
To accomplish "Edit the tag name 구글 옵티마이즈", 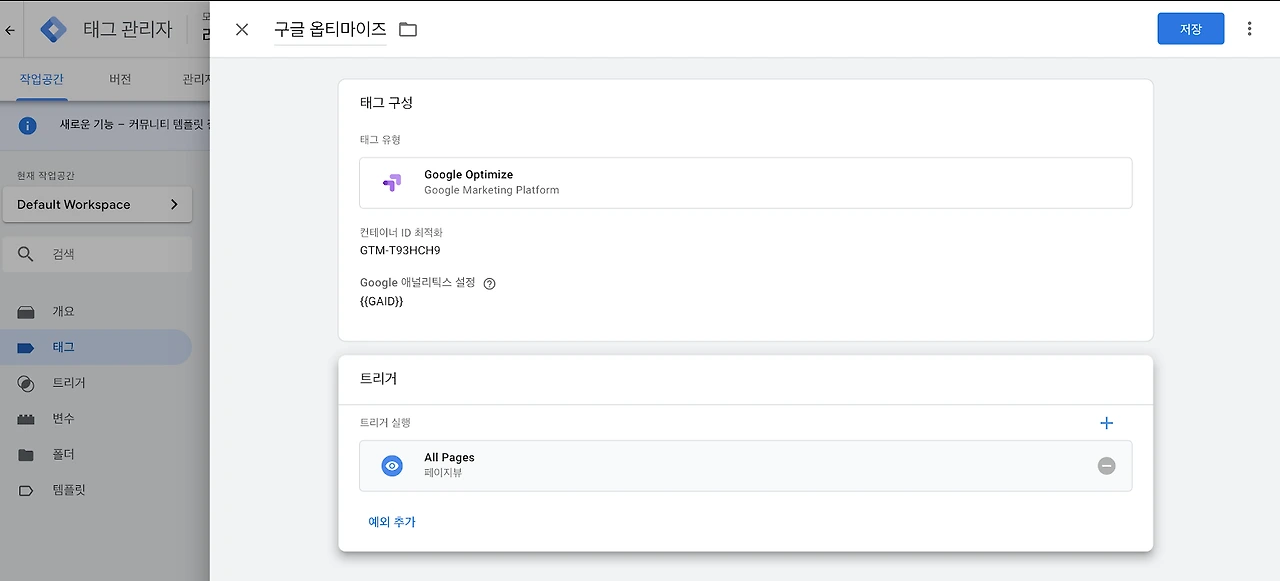I will click(330, 30).
